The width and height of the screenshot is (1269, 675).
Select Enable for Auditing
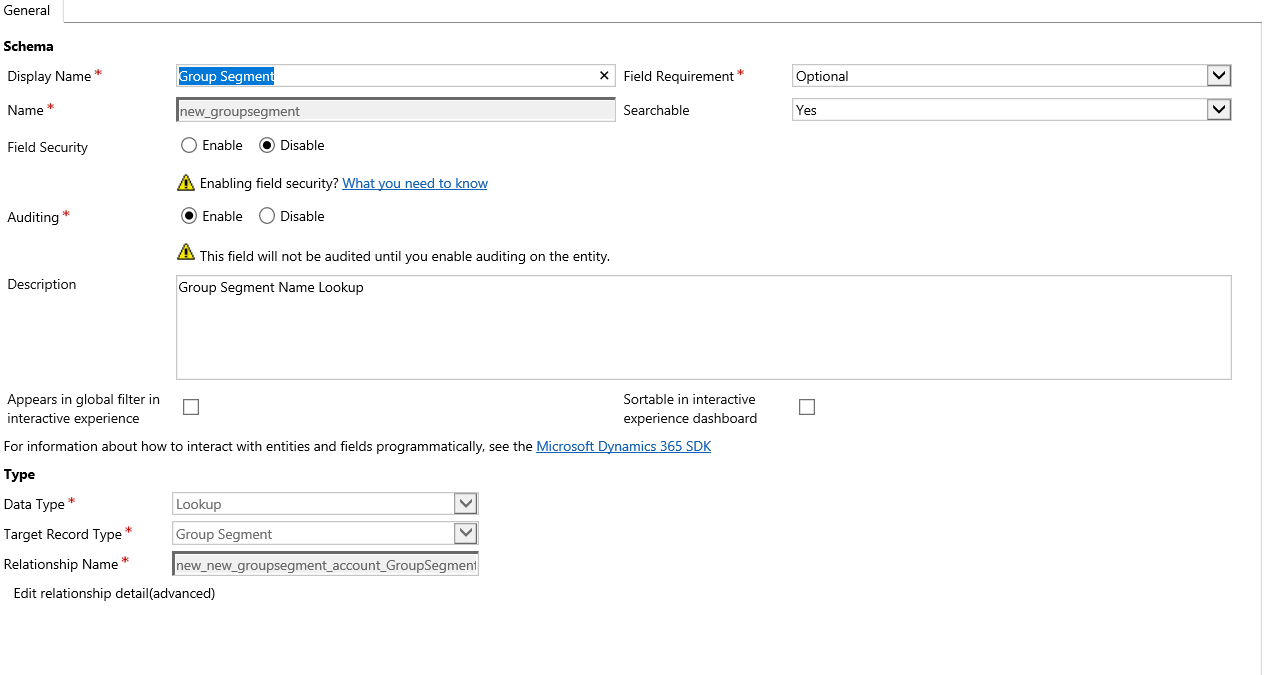[x=189, y=216]
